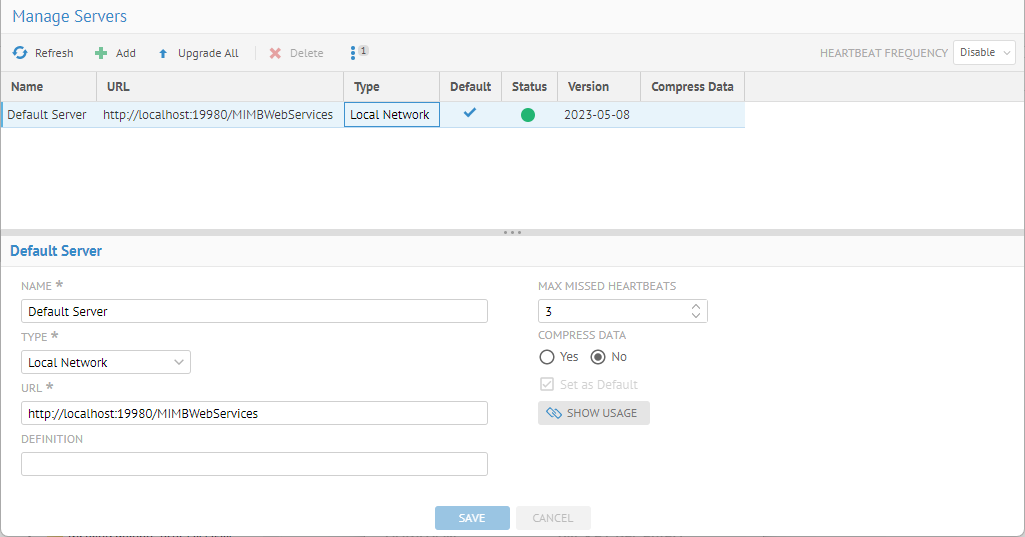Toggle the Set as Default checkbox
The height and width of the screenshot is (537, 1025).
(547, 385)
